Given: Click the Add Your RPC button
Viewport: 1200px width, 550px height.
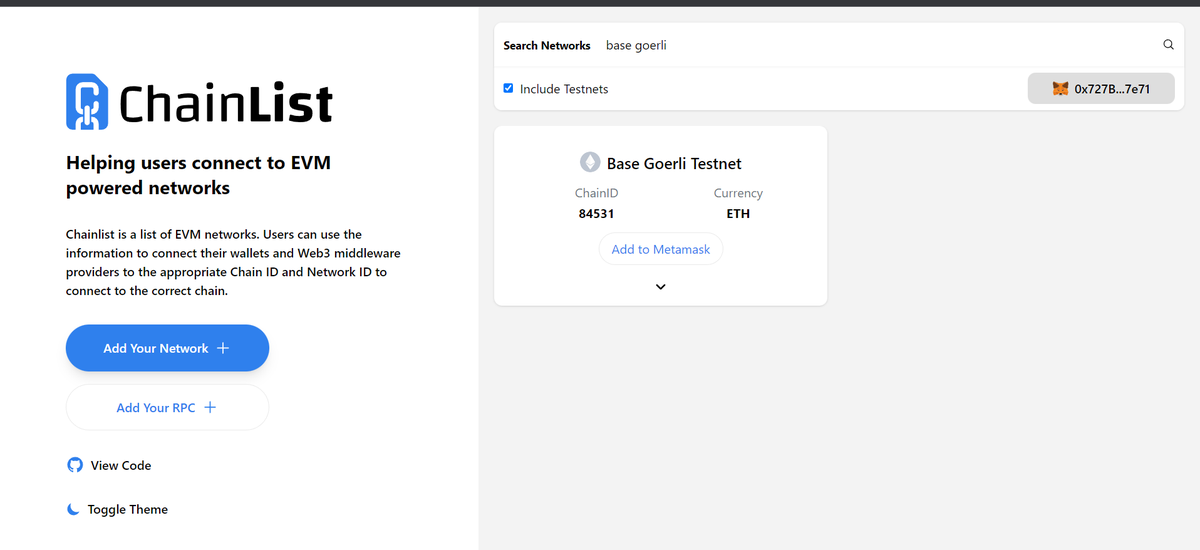Looking at the screenshot, I should click(x=167, y=407).
